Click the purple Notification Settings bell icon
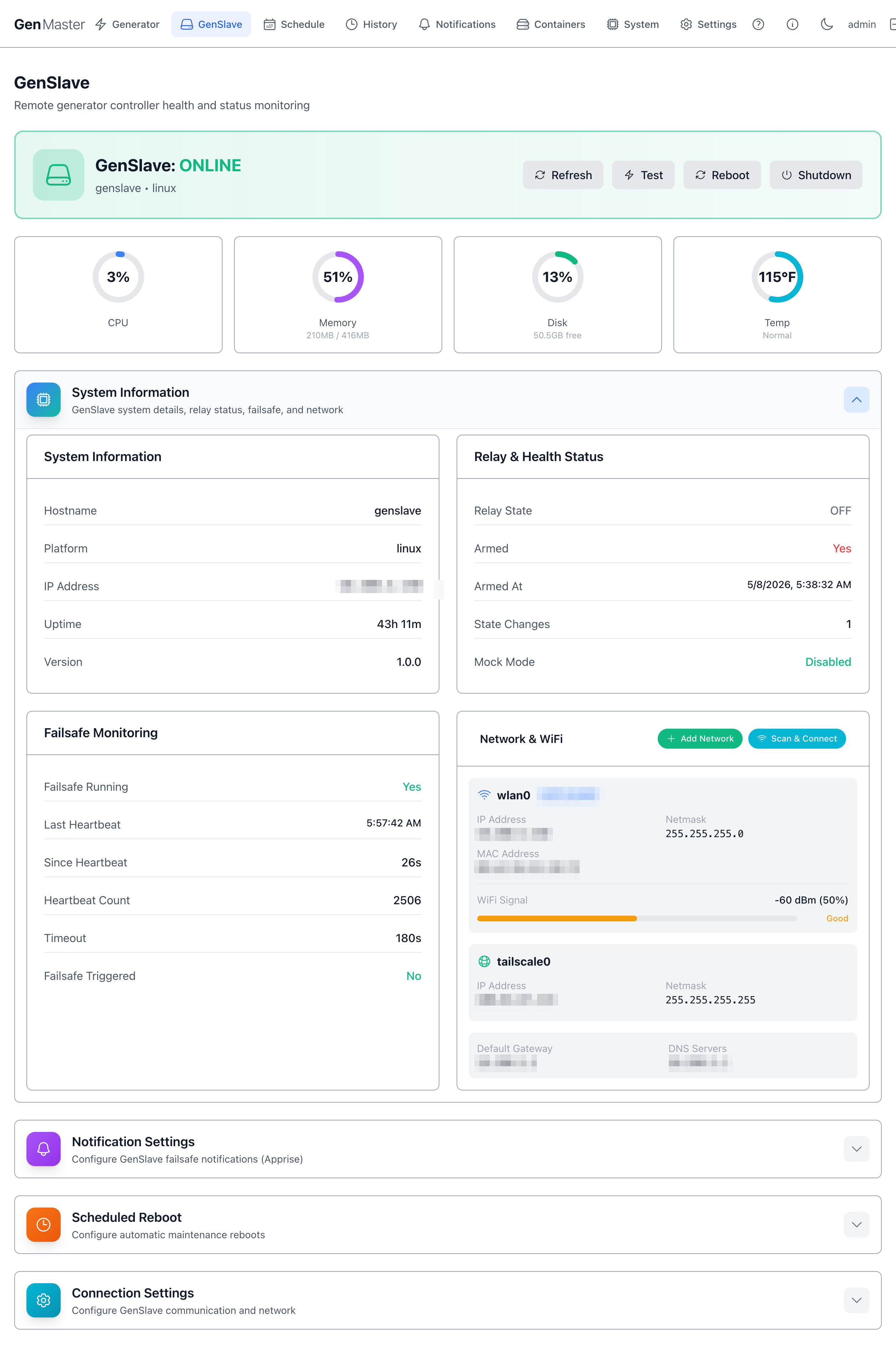 [44, 1149]
